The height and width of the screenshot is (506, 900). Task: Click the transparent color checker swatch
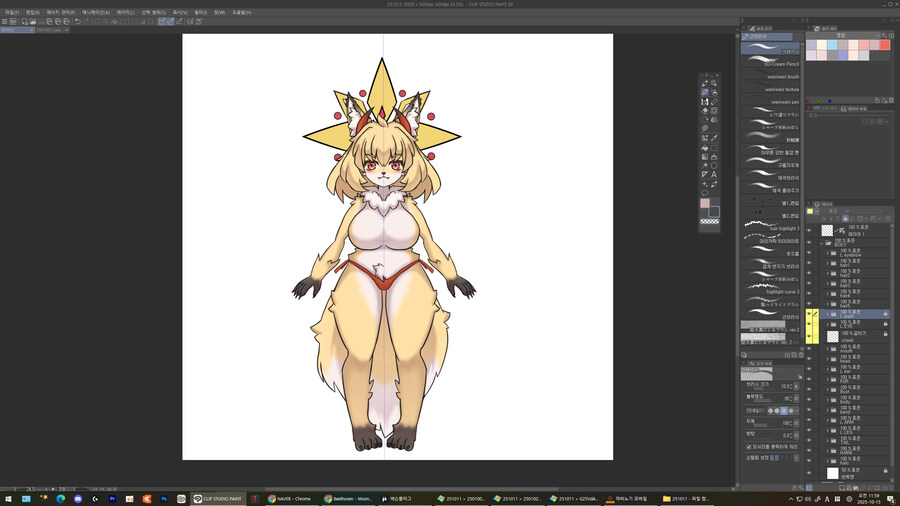click(x=709, y=221)
